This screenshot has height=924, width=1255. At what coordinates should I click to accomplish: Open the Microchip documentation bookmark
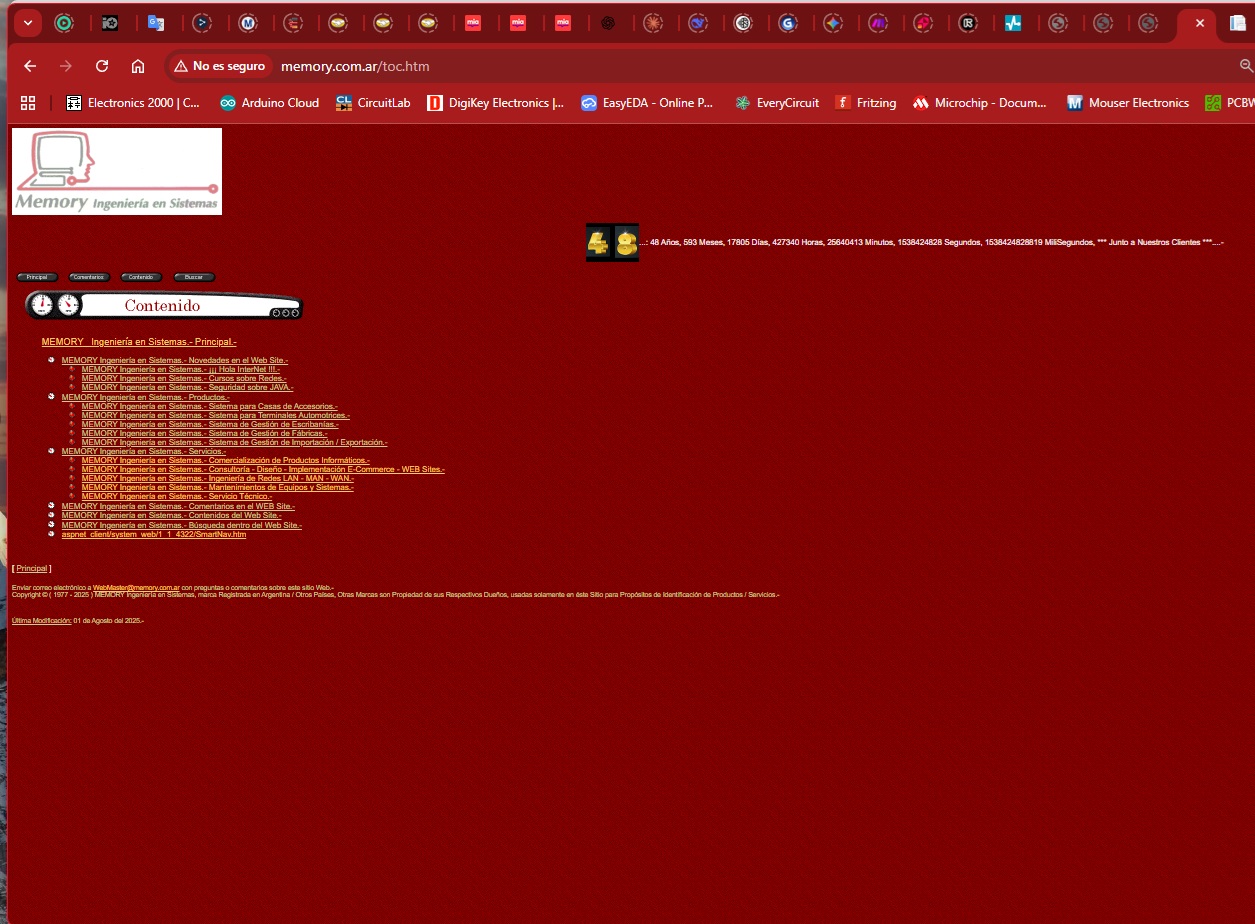click(979, 102)
